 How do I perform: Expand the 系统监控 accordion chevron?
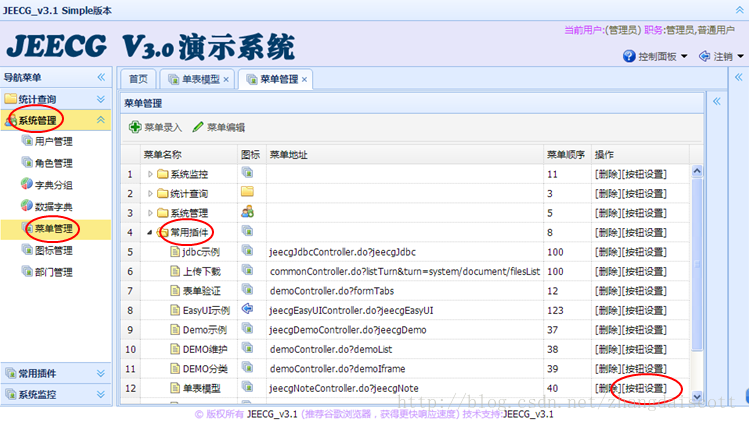click(x=101, y=394)
